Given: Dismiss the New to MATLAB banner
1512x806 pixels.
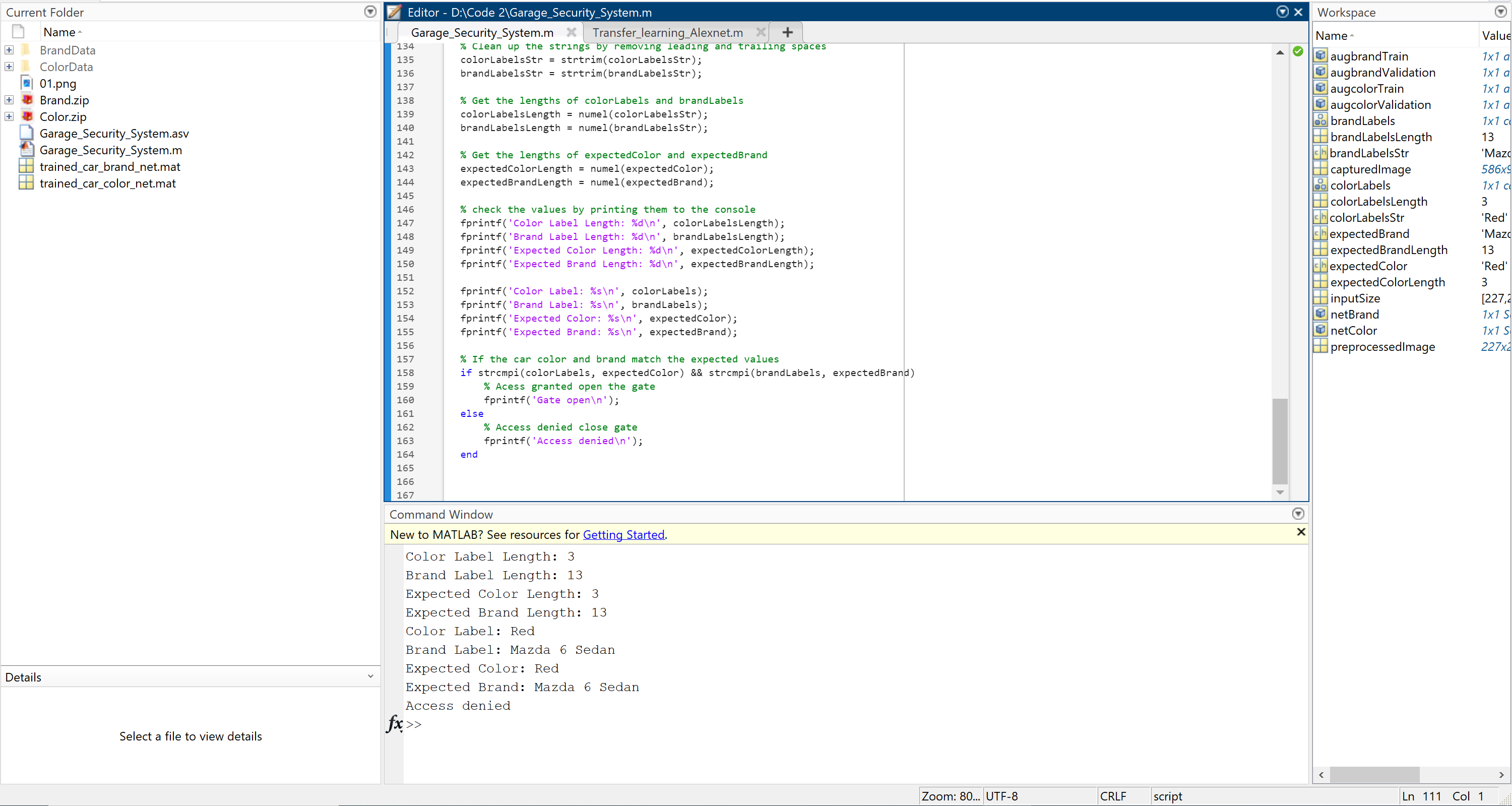Looking at the screenshot, I should [1301, 532].
